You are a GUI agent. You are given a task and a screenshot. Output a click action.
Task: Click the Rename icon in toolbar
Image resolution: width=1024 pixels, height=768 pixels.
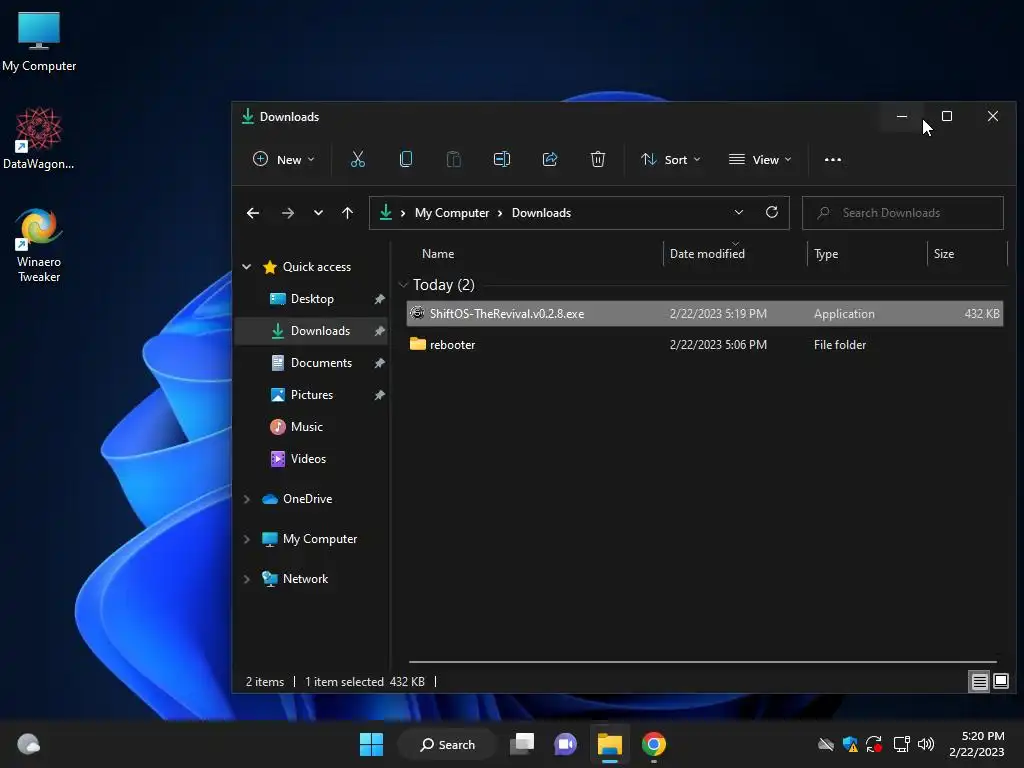click(502, 159)
